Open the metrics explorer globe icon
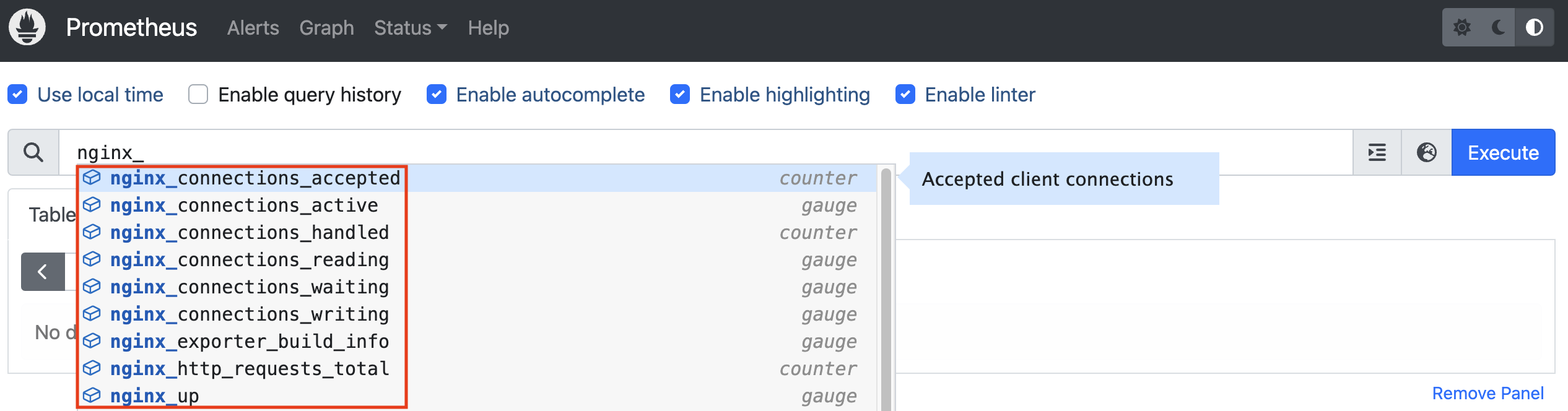Image resolution: width=1568 pixels, height=411 pixels. 1427,152
